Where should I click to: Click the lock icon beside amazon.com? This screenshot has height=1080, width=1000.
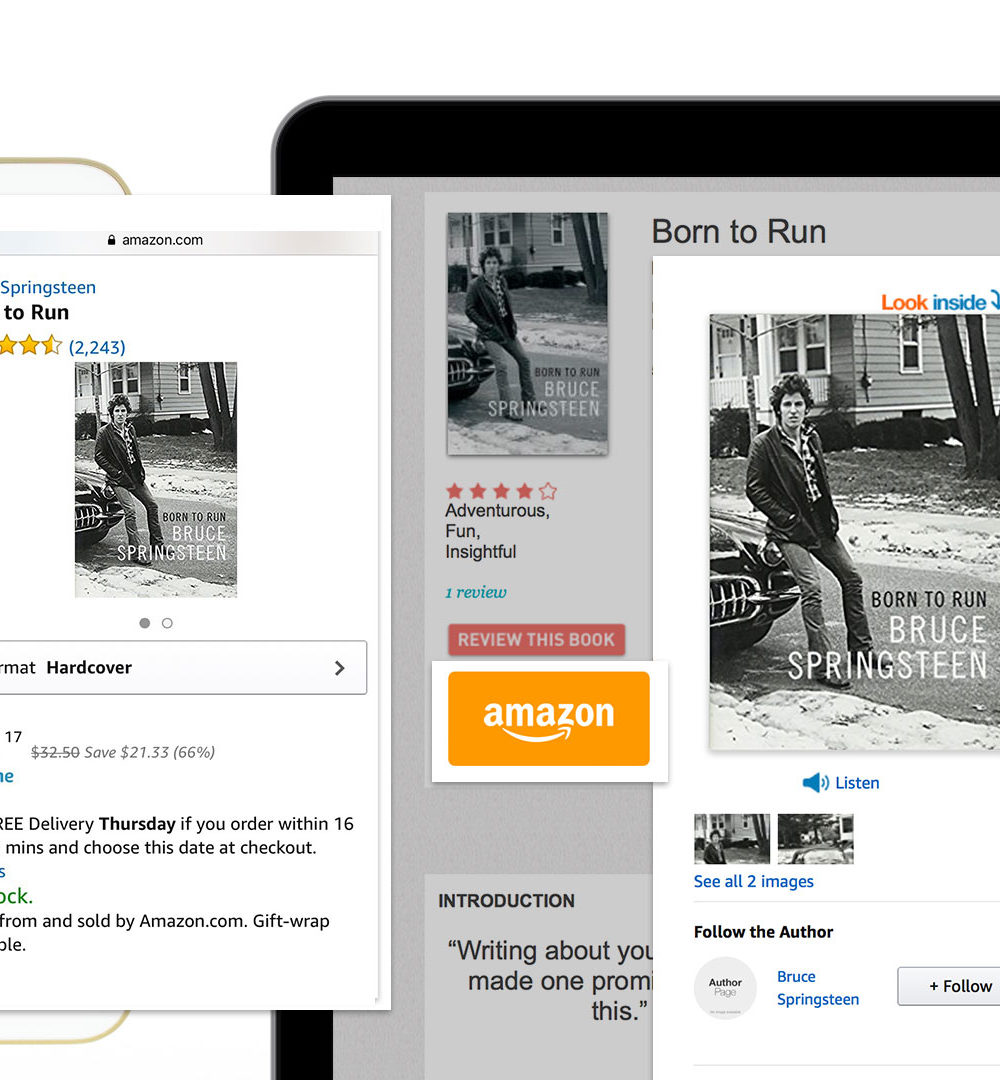pyautogui.click(x=112, y=240)
